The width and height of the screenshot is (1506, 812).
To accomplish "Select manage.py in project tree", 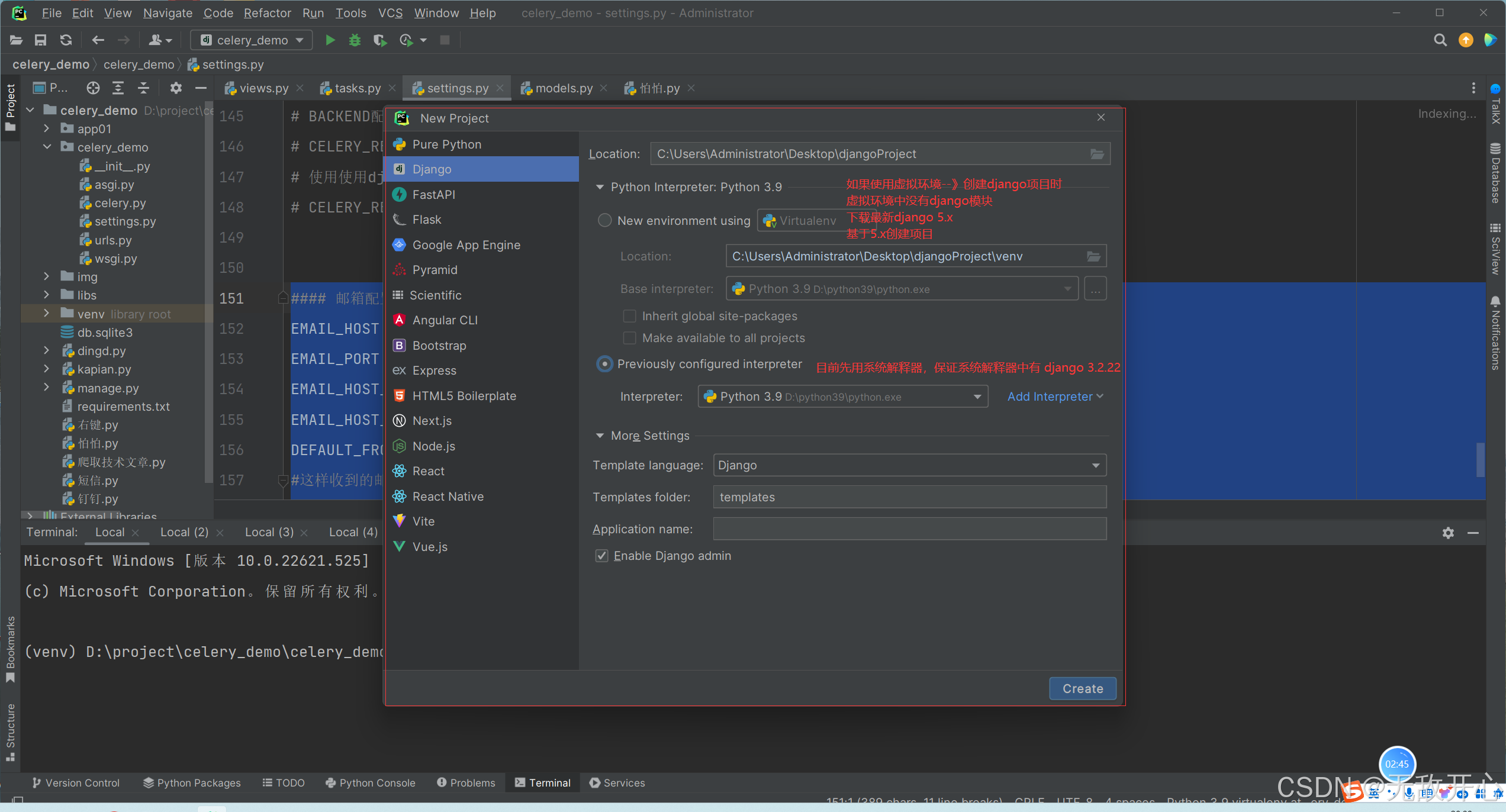I will [x=108, y=388].
